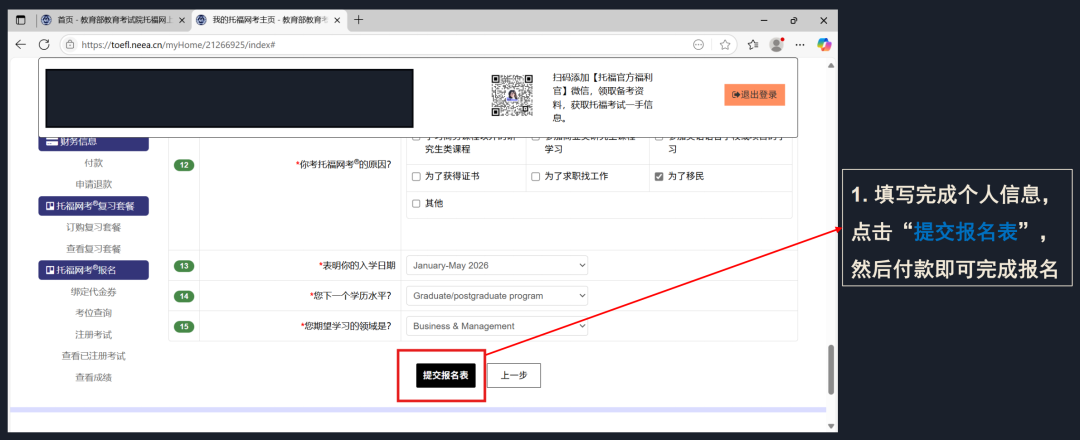Check the 其他 checkbox

[416, 204]
